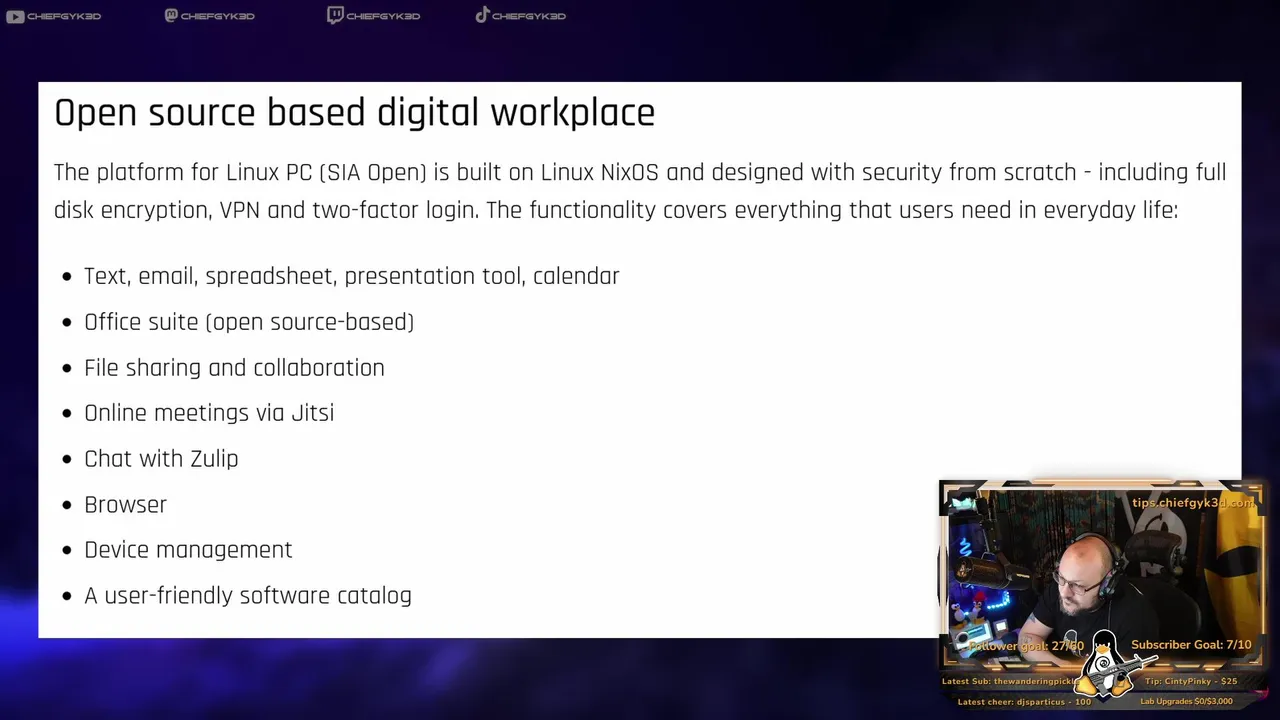Click the 'Chat with Zulip' item
This screenshot has height=720, width=1280.
tap(161, 459)
